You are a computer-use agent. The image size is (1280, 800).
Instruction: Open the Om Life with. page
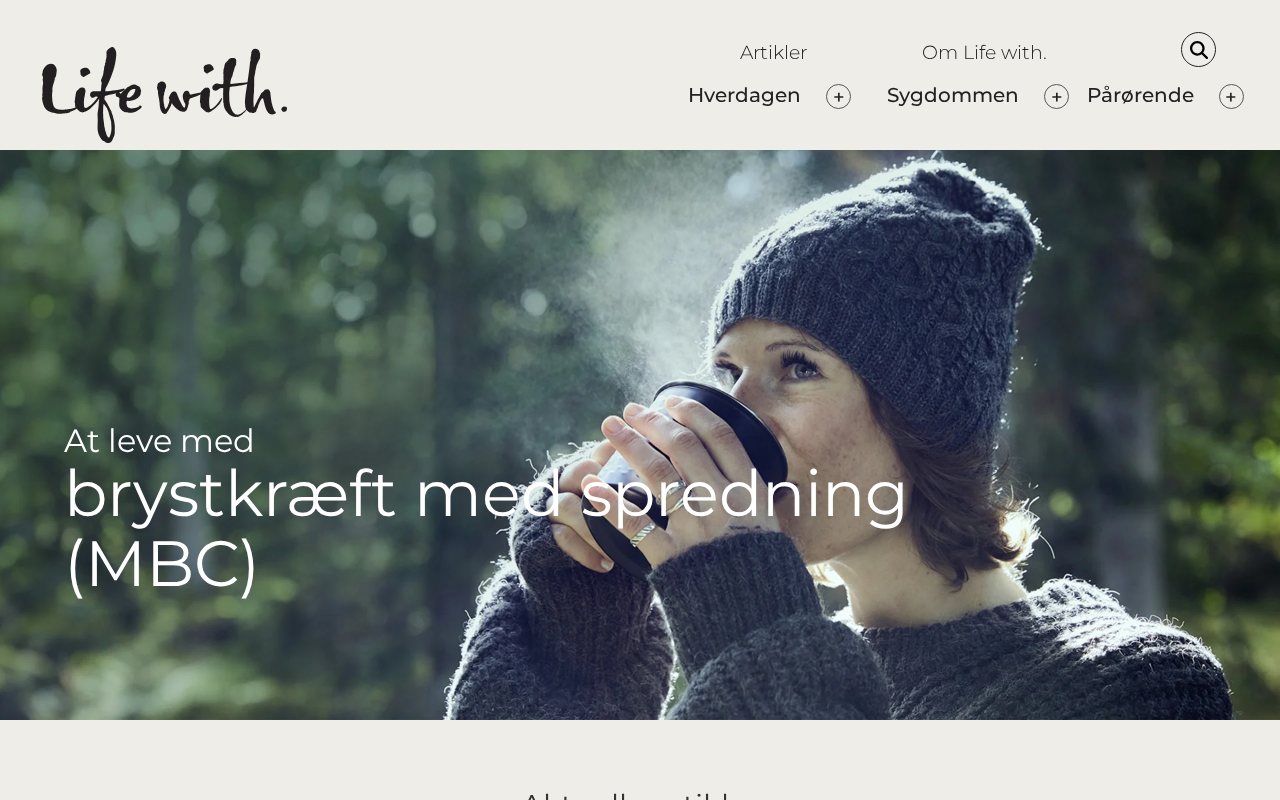984,53
